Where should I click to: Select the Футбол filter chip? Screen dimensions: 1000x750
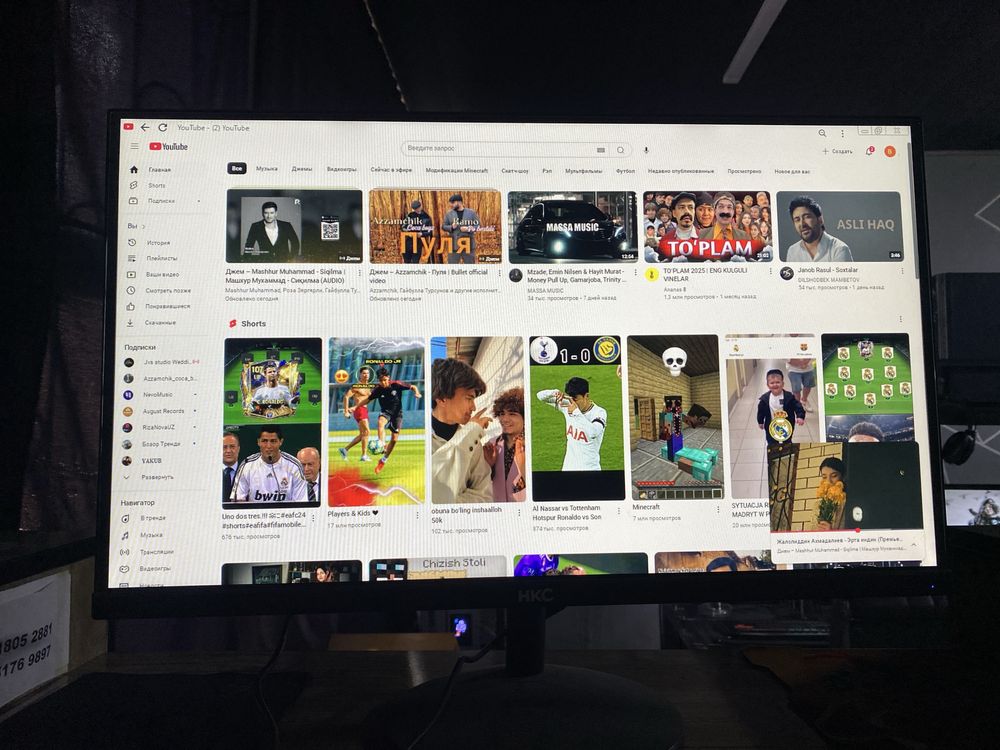click(625, 171)
